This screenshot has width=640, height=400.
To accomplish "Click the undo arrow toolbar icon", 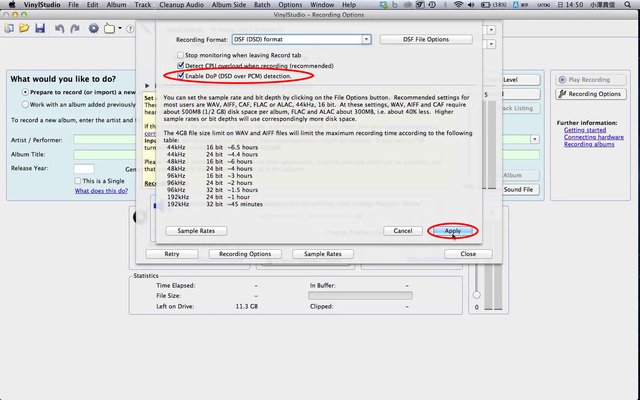I will (60, 28).
